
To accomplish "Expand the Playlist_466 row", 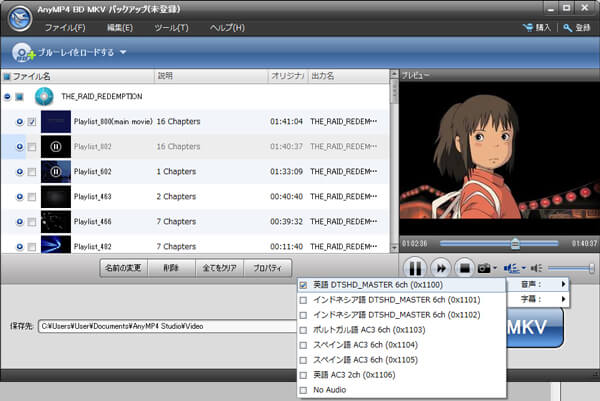I will click(20, 222).
